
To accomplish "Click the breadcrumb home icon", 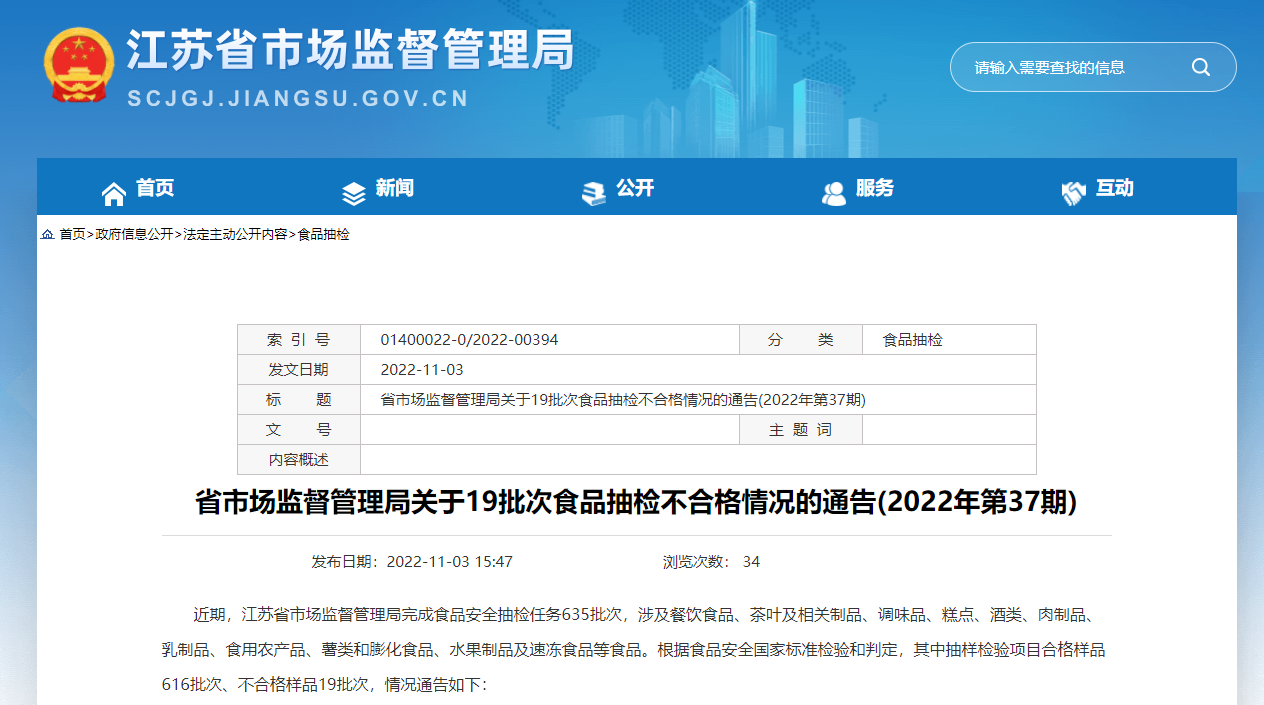I will point(47,234).
